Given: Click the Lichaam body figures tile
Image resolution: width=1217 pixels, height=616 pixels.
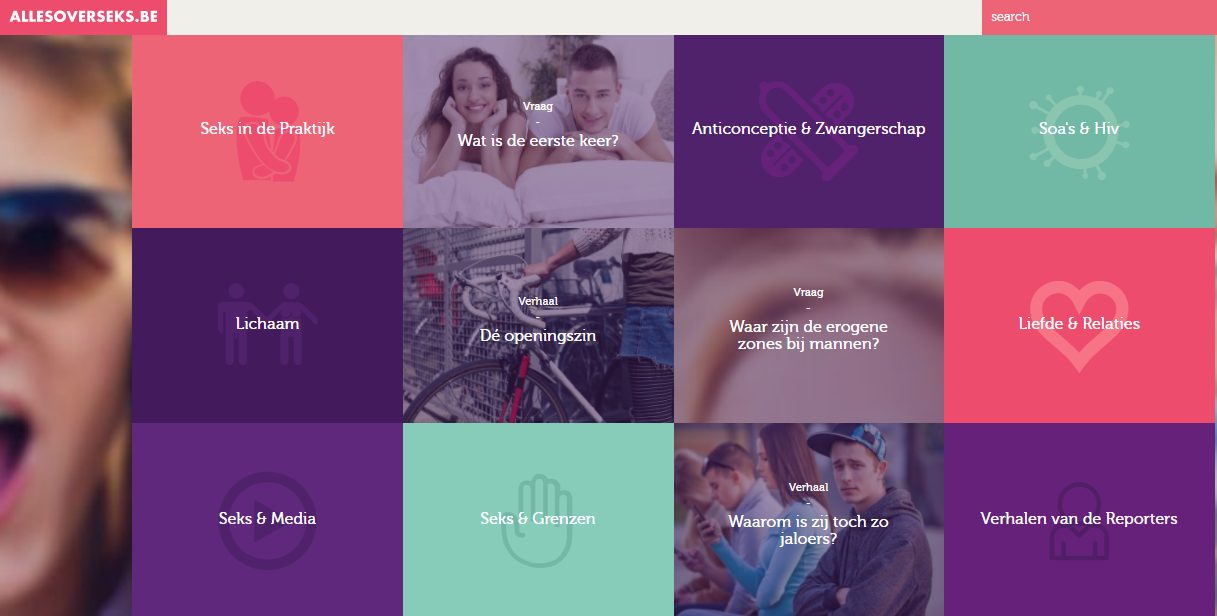Looking at the screenshot, I should [x=267, y=325].
